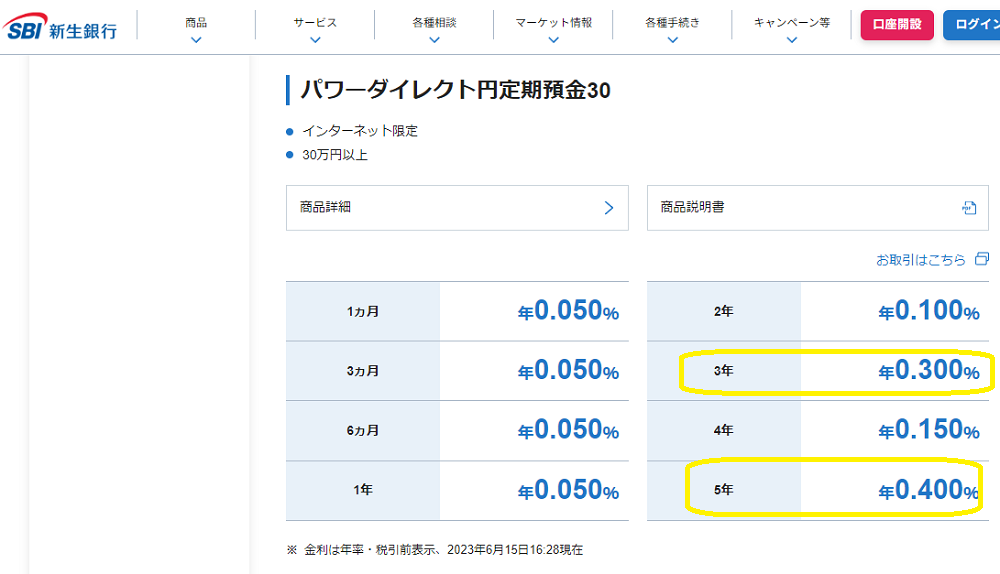Image resolution: width=1000 pixels, height=574 pixels.
Task: Click the 0.050% rate for 1年
Action: click(x=568, y=490)
